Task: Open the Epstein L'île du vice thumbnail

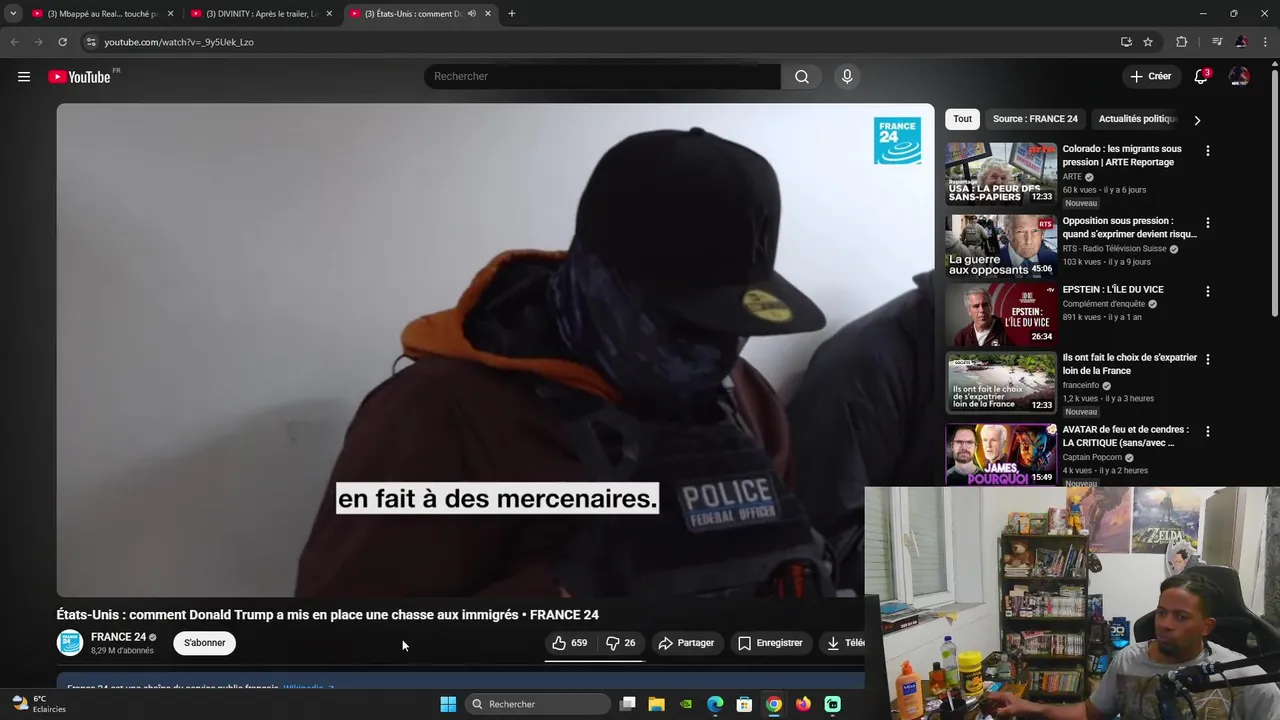Action: click(x=1001, y=314)
